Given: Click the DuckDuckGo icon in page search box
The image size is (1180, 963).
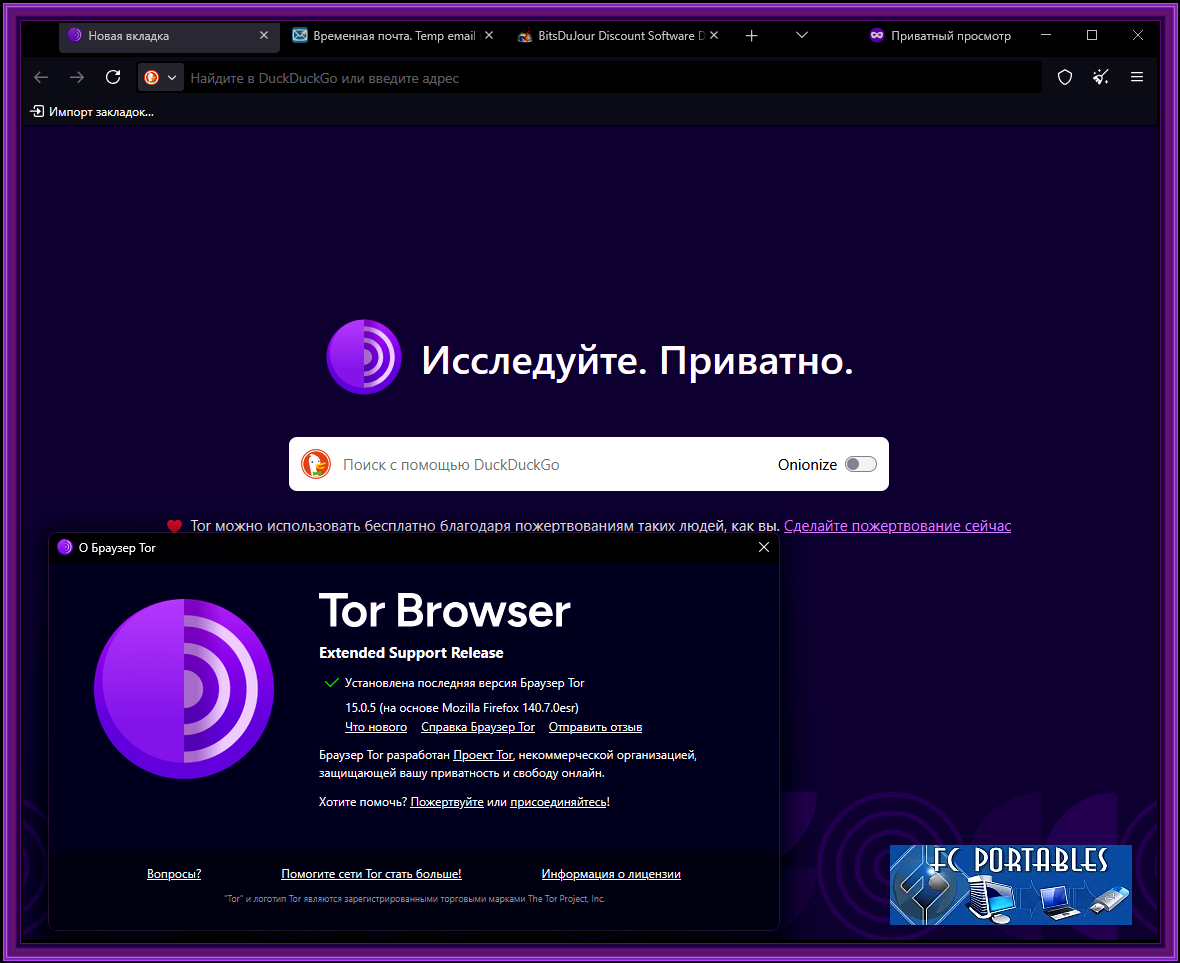Looking at the screenshot, I should coord(316,464).
